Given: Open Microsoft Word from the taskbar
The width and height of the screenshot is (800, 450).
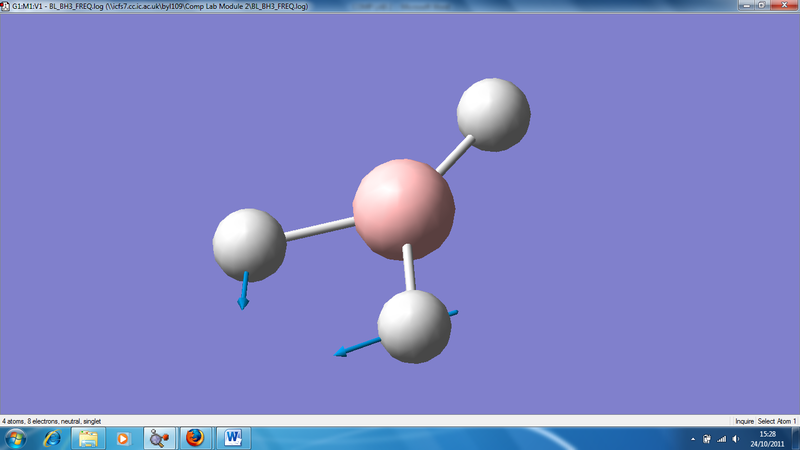Looking at the screenshot, I should (x=233, y=438).
